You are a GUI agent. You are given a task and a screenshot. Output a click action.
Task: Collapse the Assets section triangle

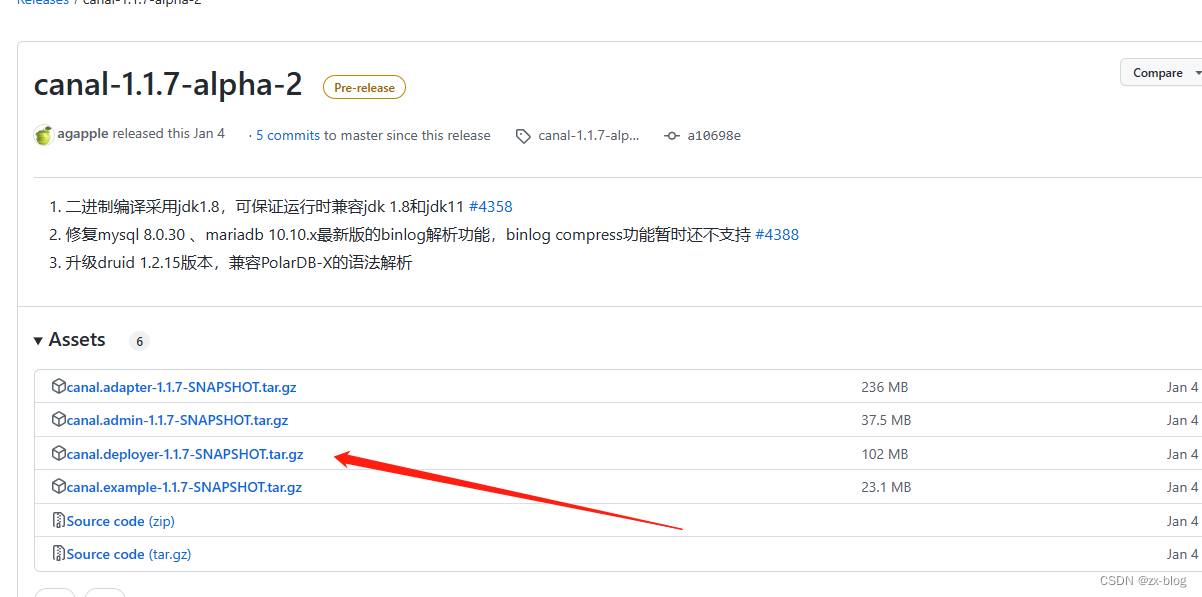pos(39,341)
